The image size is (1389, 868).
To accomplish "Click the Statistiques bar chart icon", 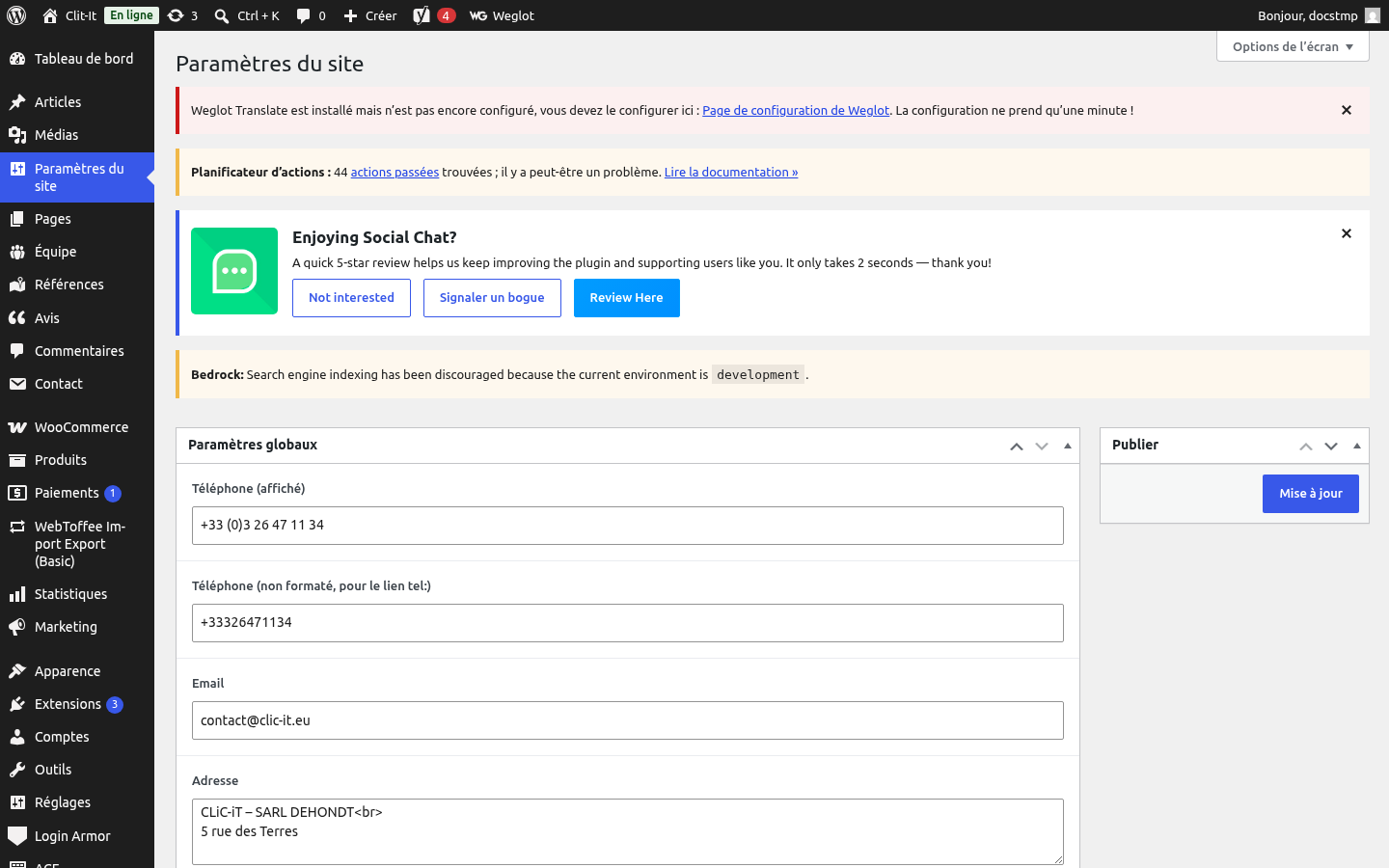I will [x=17, y=594].
